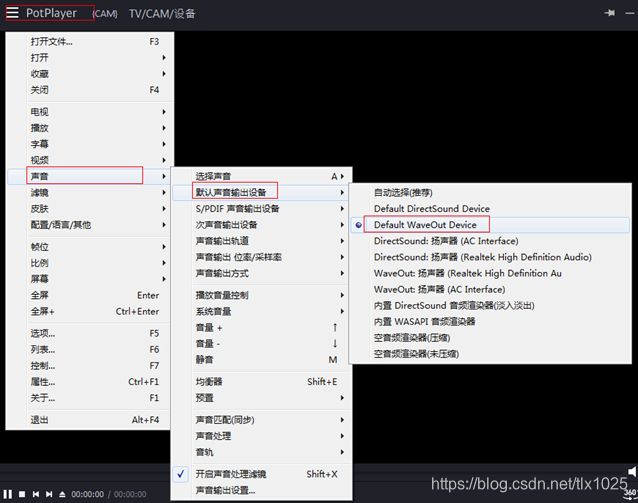Pause playback with the pause button
The height and width of the screenshot is (503, 638).
(7, 494)
